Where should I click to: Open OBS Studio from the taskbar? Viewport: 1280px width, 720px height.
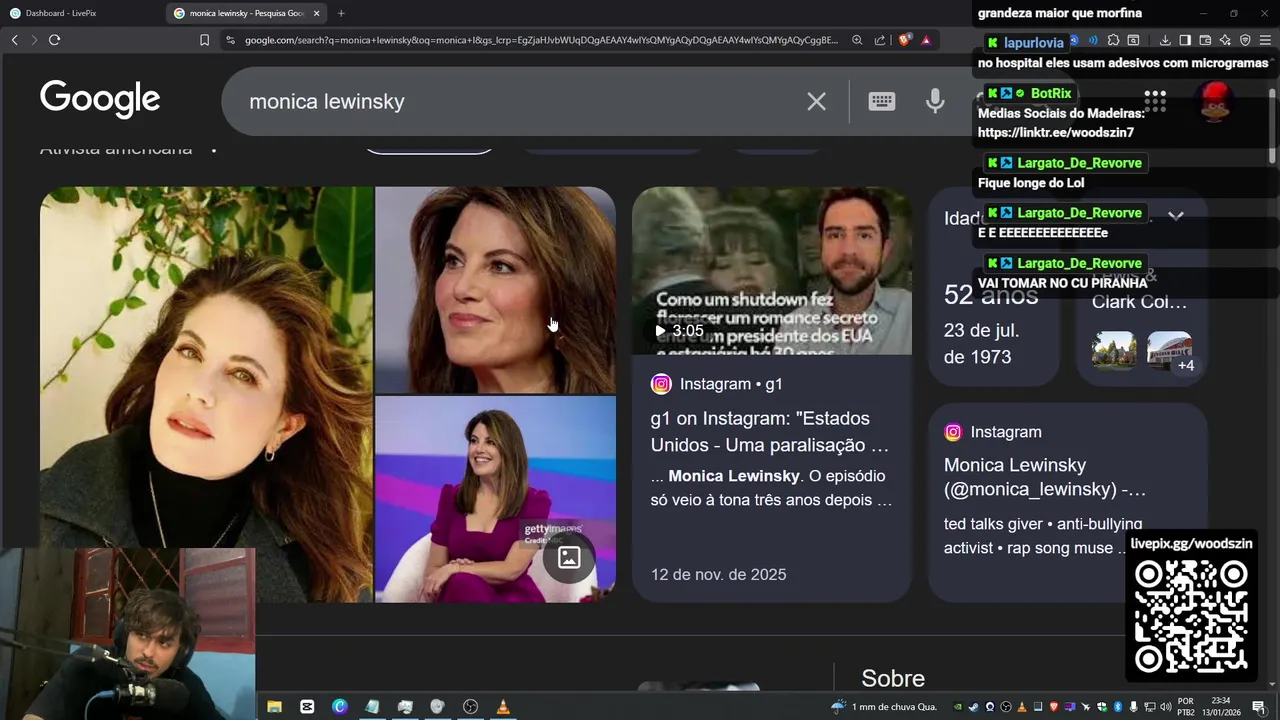point(470,707)
